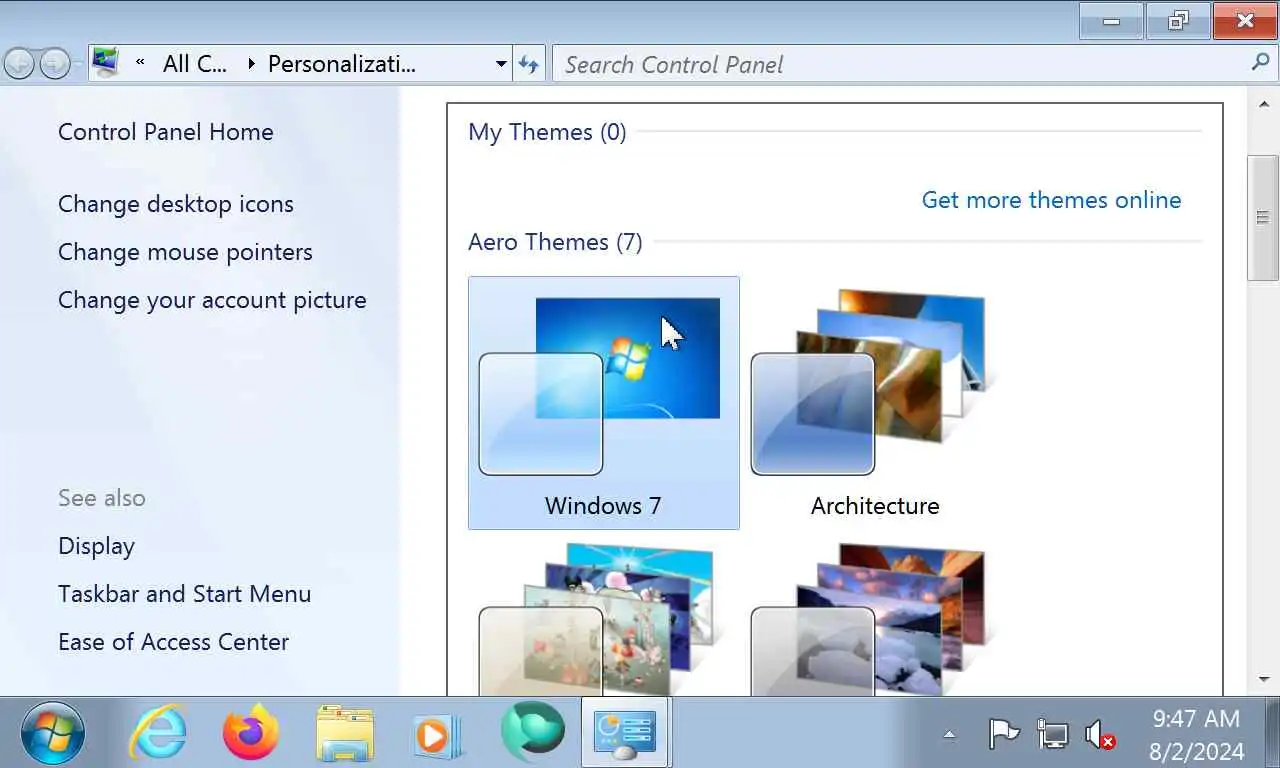Expand the arrow before Personalization breadcrumb
Image resolution: width=1280 pixels, height=768 pixels.
tap(250, 64)
